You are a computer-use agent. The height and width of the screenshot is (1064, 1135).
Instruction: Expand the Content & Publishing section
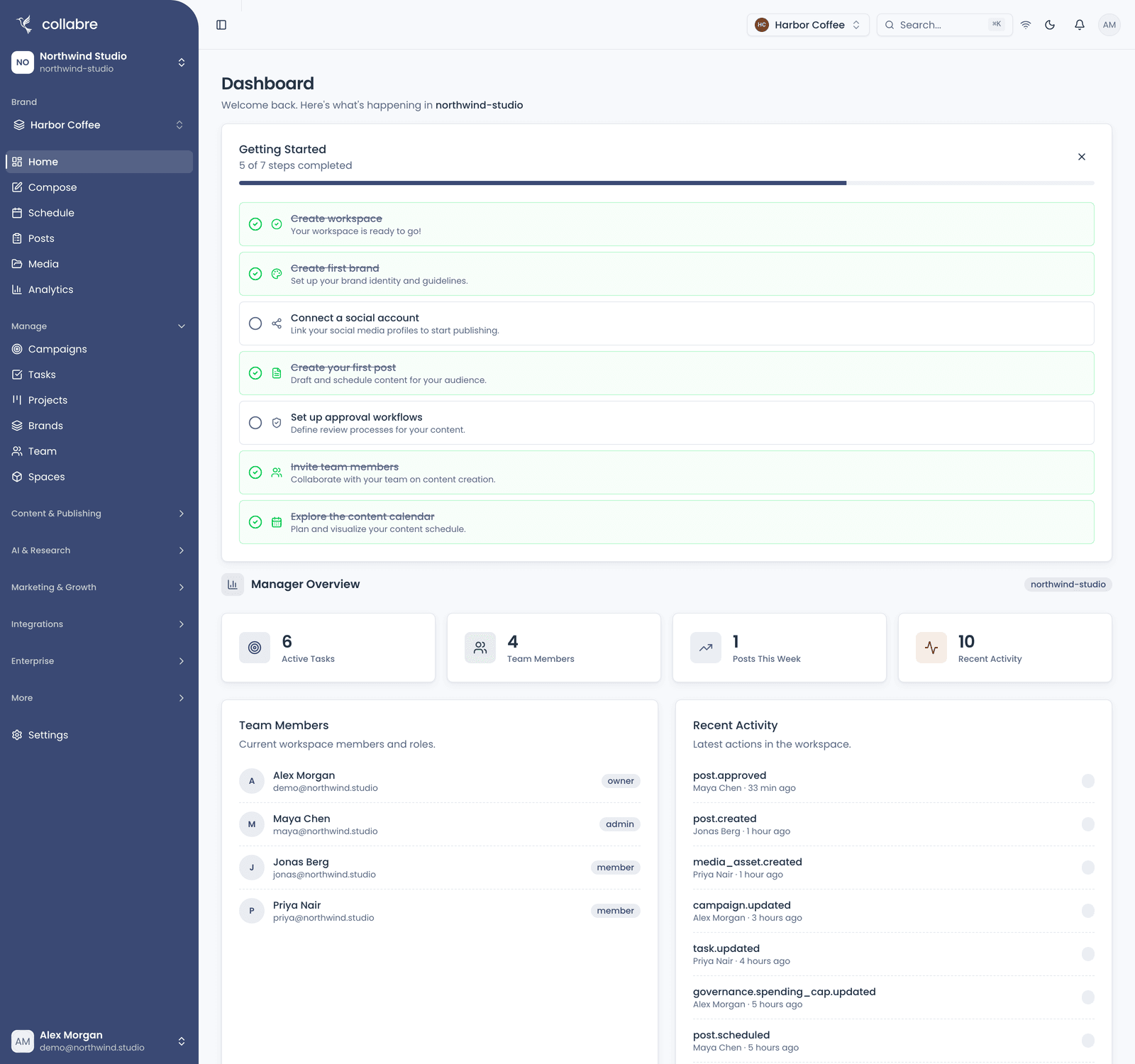(x=99, y=514)
